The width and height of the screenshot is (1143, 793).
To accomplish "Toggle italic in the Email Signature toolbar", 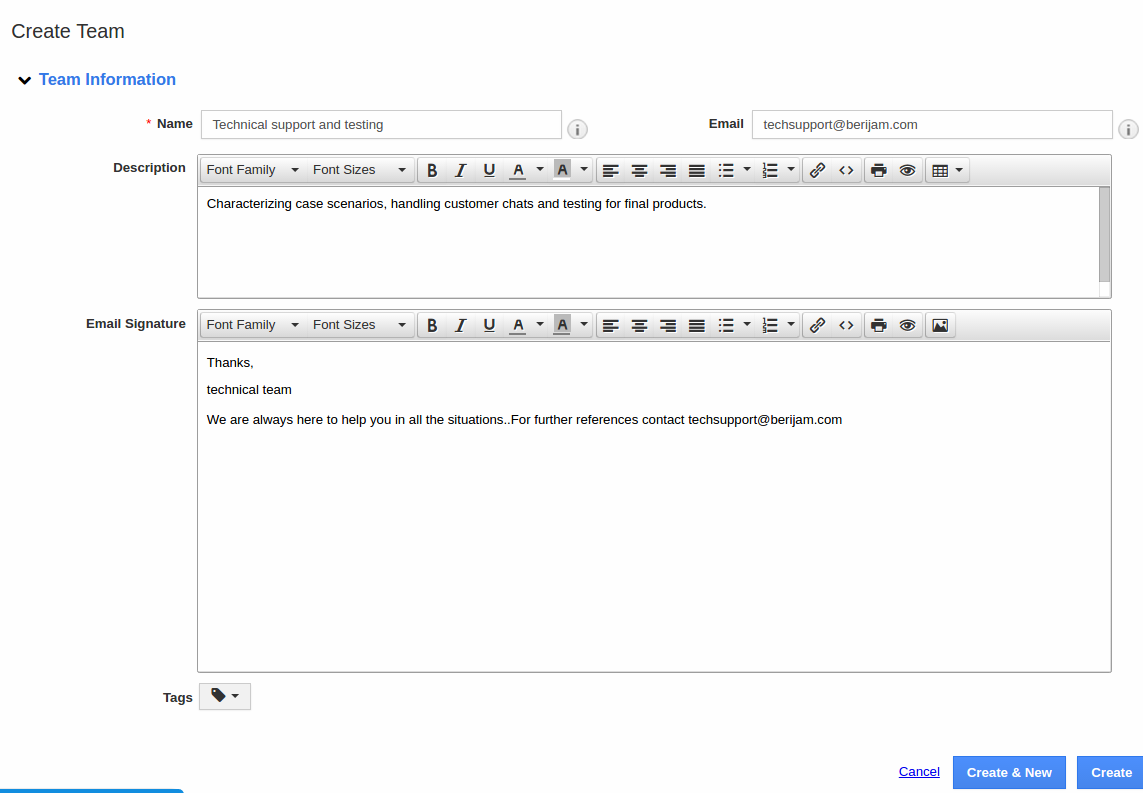I will (x=461, y=325).
